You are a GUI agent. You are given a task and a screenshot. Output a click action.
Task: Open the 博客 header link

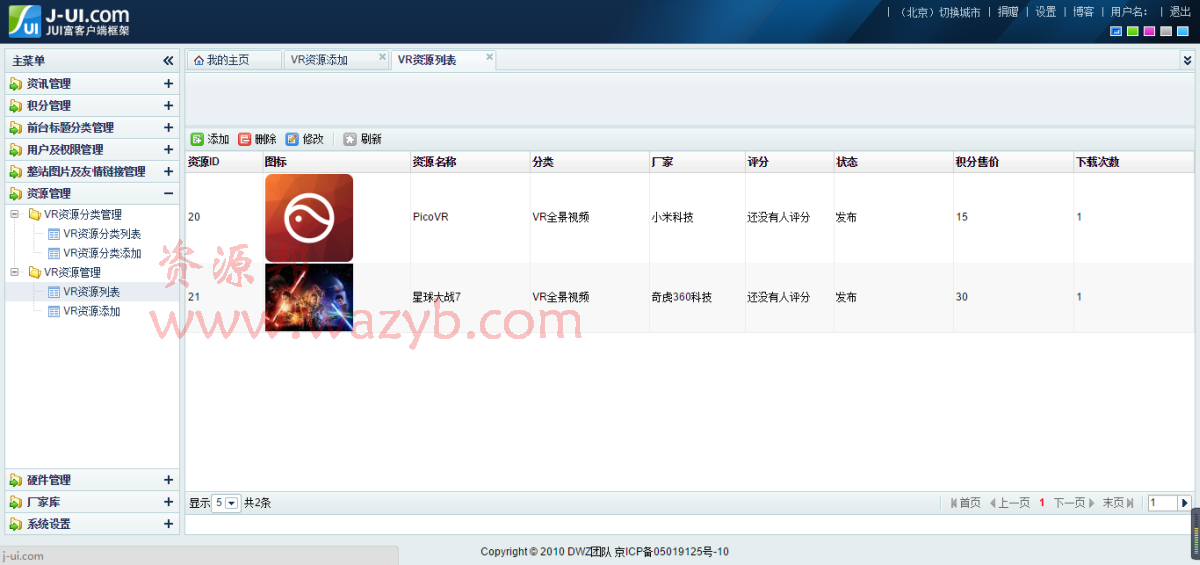(x=1083, y=12)
